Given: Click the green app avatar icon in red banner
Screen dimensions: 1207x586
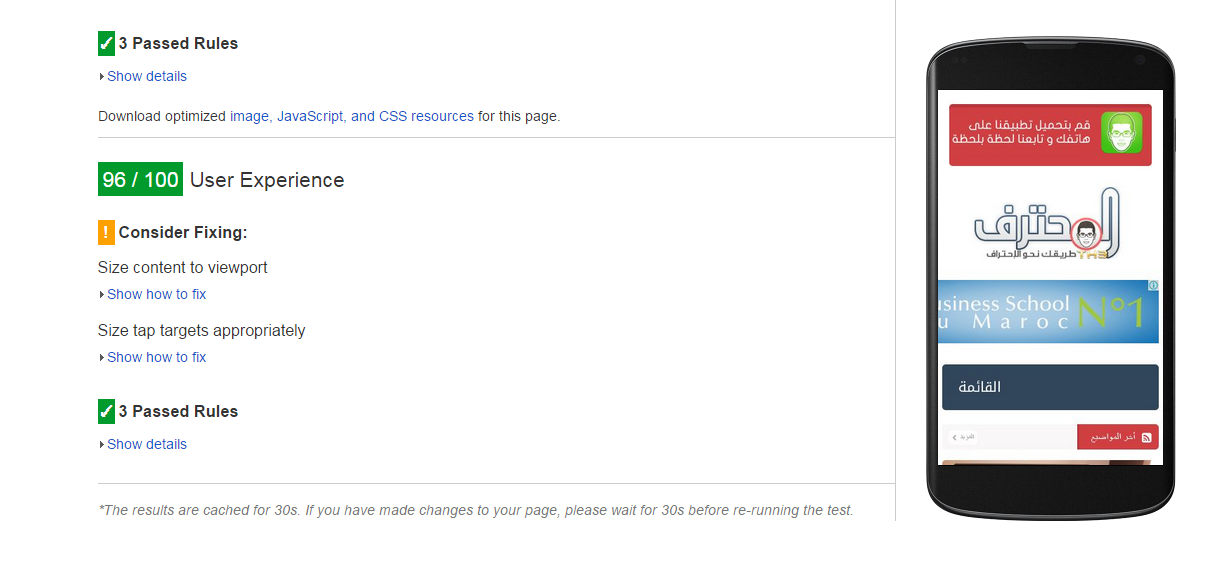Looking at the screenshot, I should pos(1121,133).
